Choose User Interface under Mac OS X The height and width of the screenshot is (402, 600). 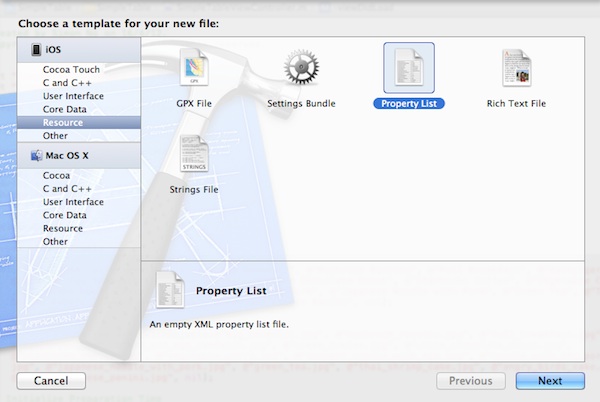coord(73,201)
